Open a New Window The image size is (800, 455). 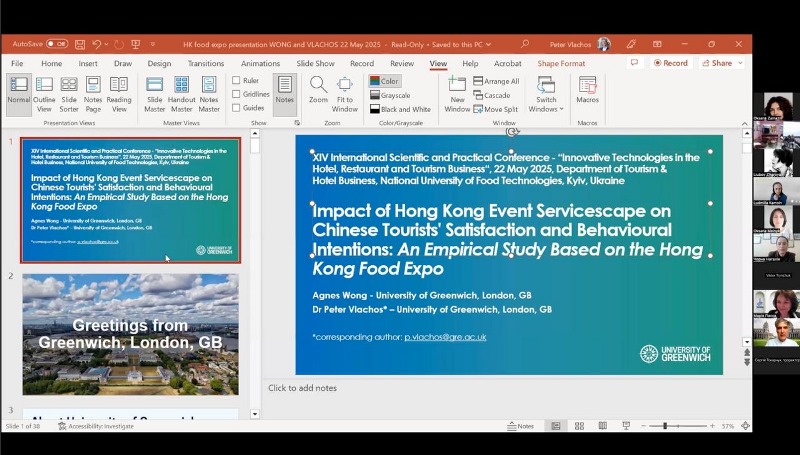coord(457,95)
